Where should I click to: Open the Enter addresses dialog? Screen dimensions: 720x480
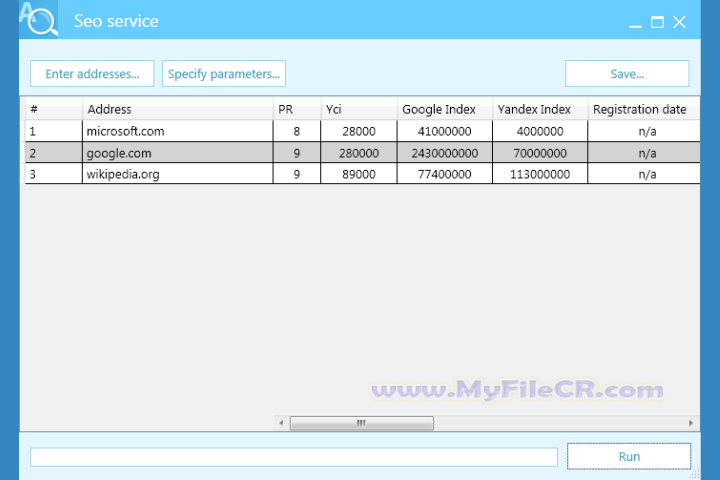[x=92, y=73]
